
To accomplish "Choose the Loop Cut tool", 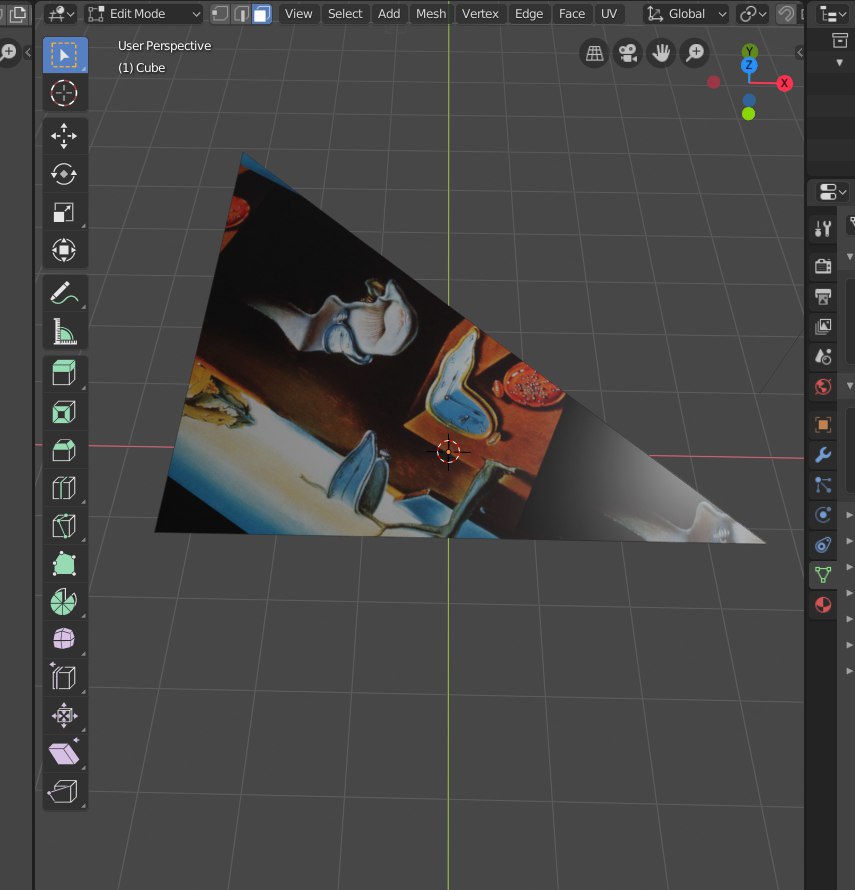I will click(65, 488).
